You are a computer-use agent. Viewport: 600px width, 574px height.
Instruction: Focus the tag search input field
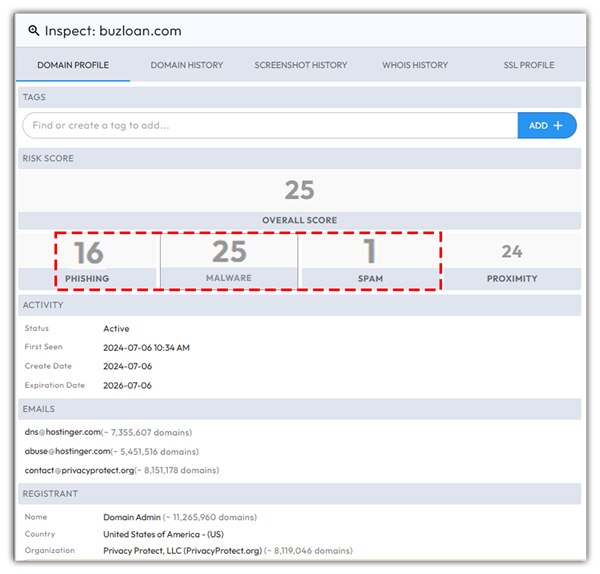pos(270,125)
